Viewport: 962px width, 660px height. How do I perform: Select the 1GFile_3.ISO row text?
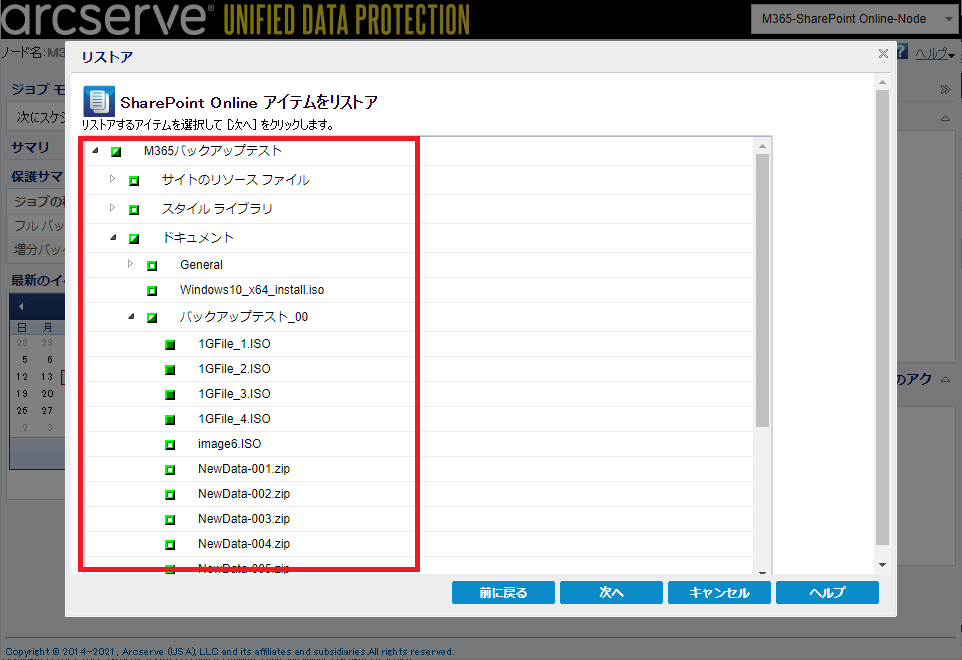pos(234,394)
